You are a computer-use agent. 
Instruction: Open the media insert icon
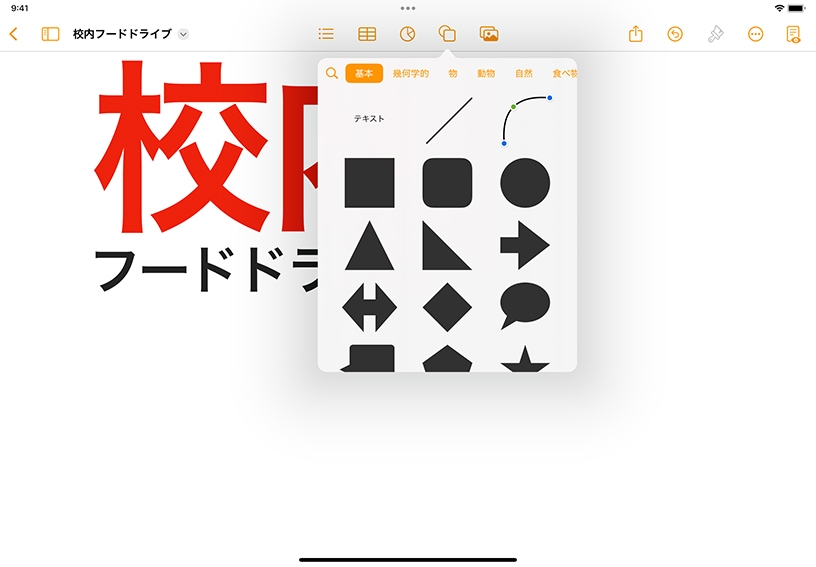tap(489, 34)
